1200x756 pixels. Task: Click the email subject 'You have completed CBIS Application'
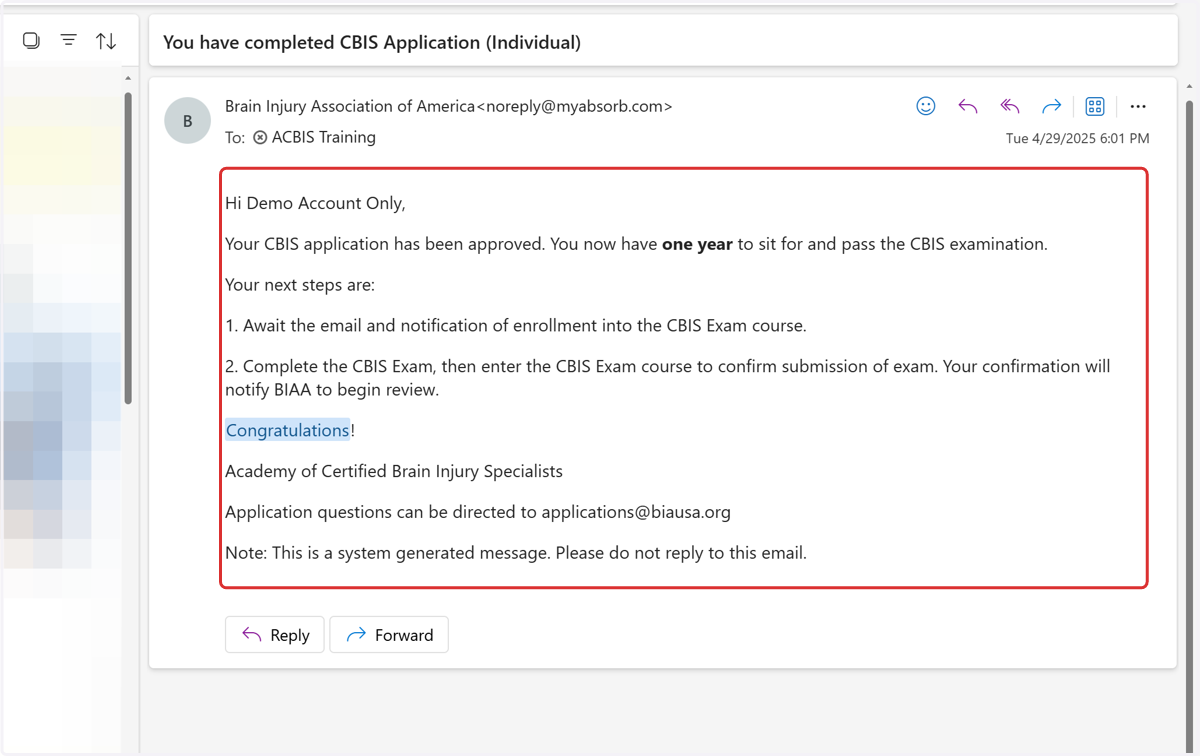pos(372,42)
